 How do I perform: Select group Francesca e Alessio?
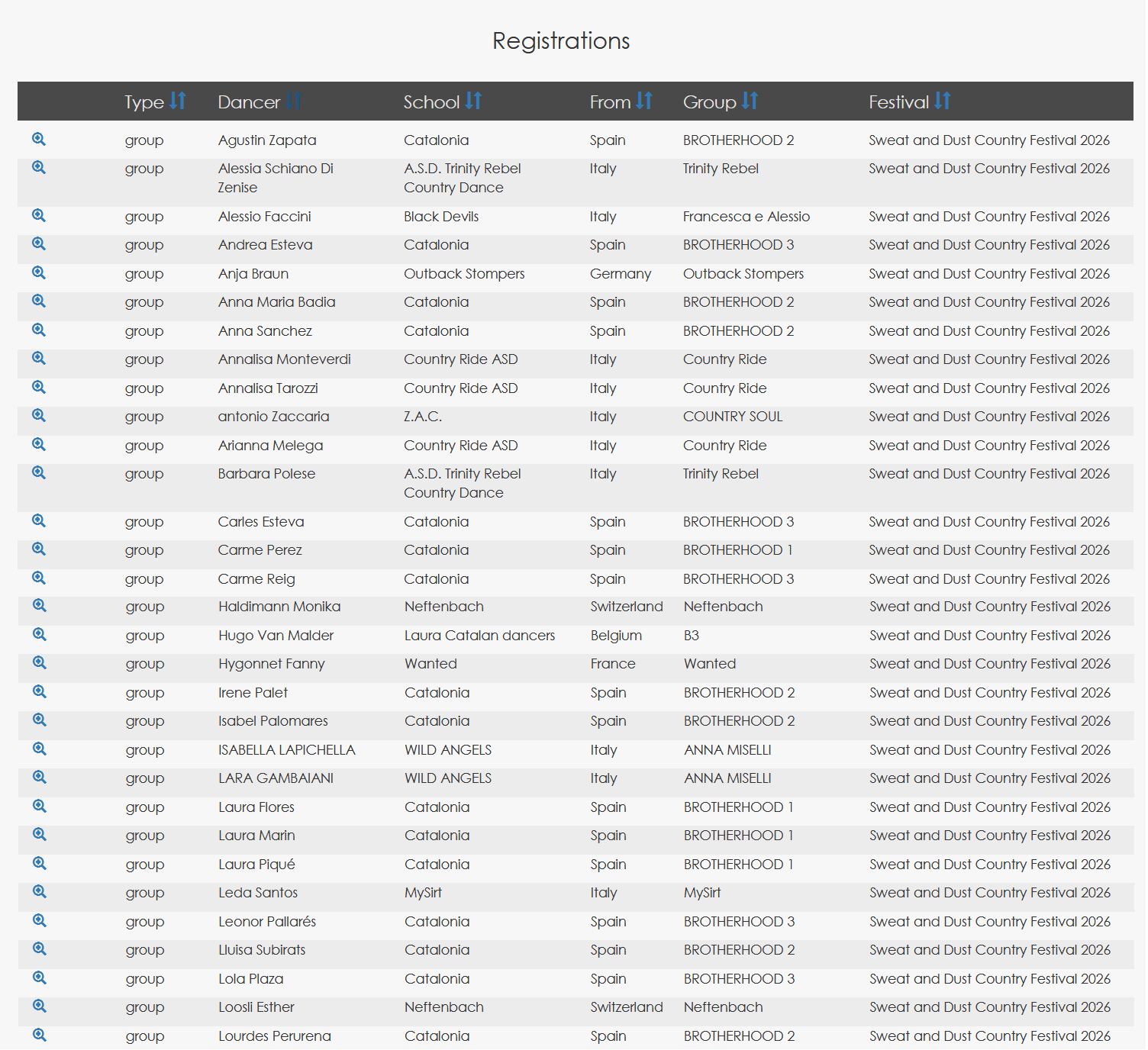[x=747, y=217]
